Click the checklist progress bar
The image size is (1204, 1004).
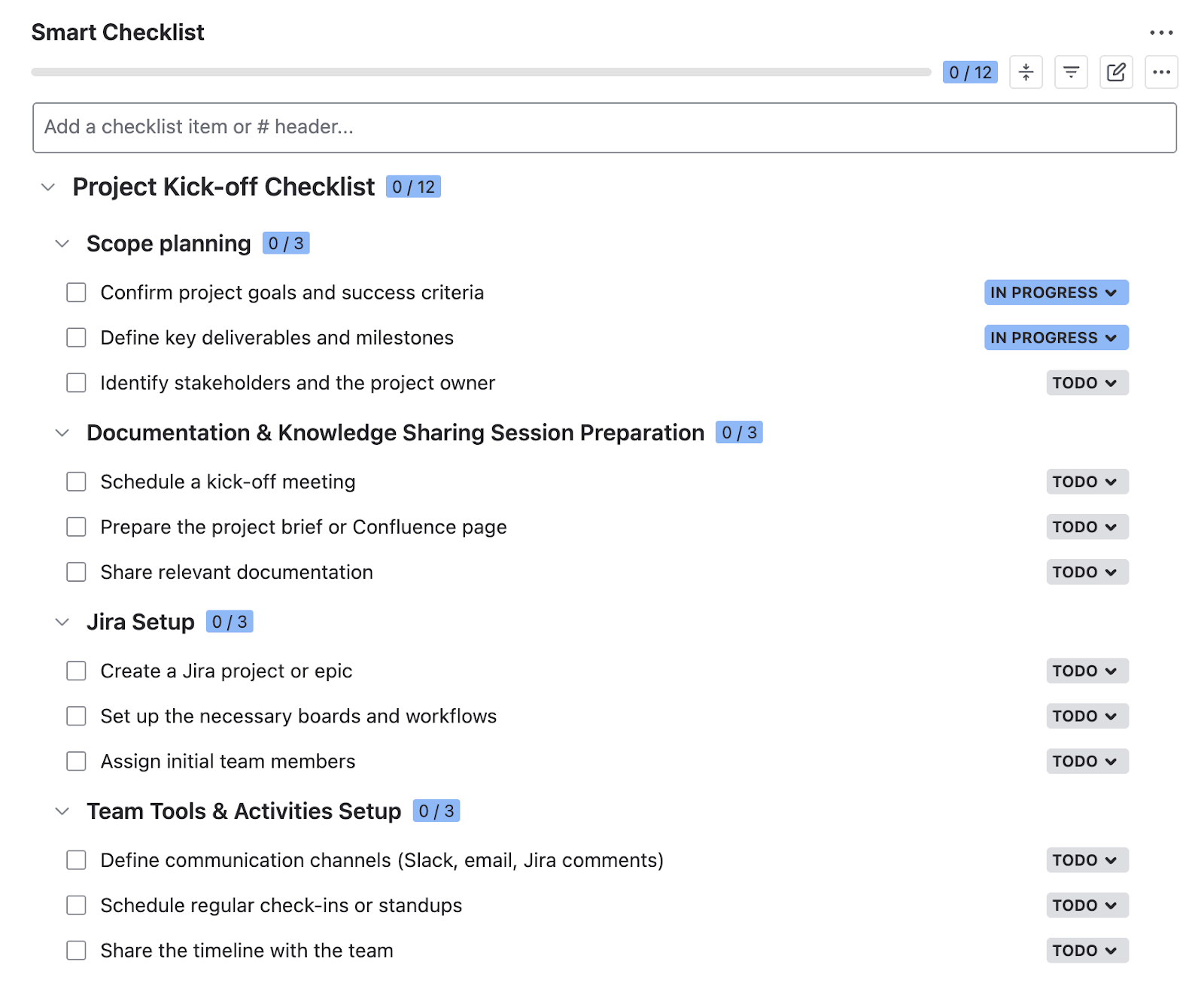point(482,72)
